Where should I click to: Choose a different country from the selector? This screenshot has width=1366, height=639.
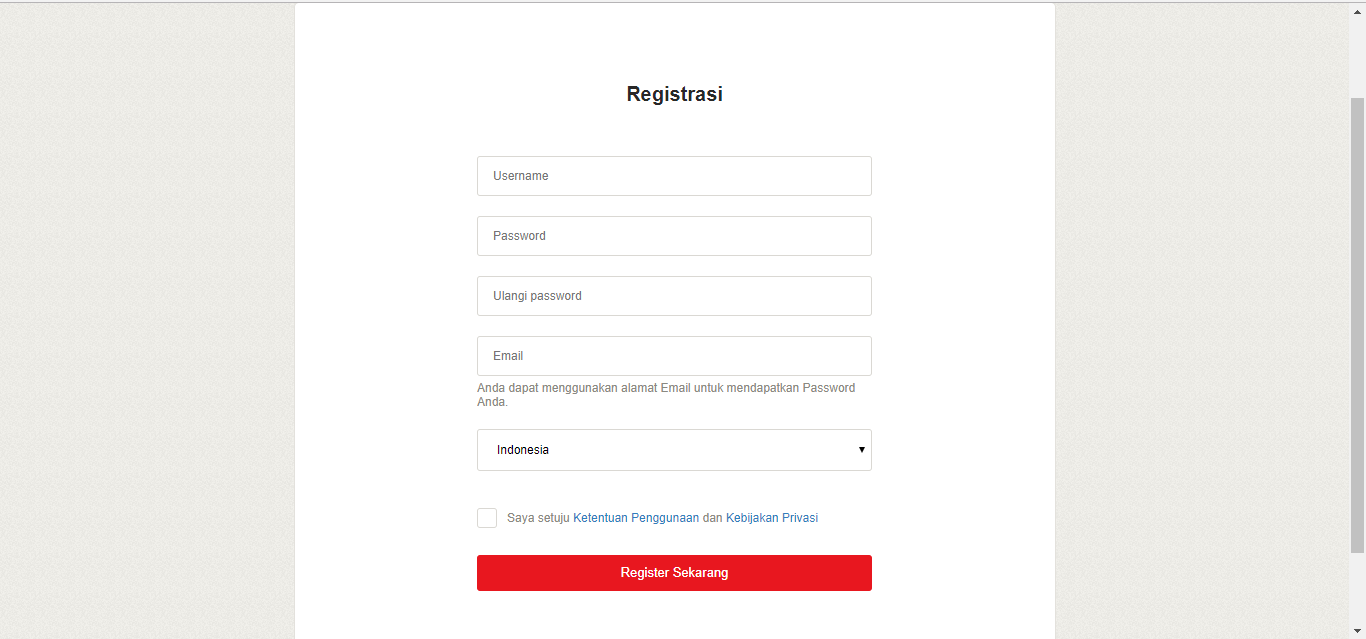674,449
